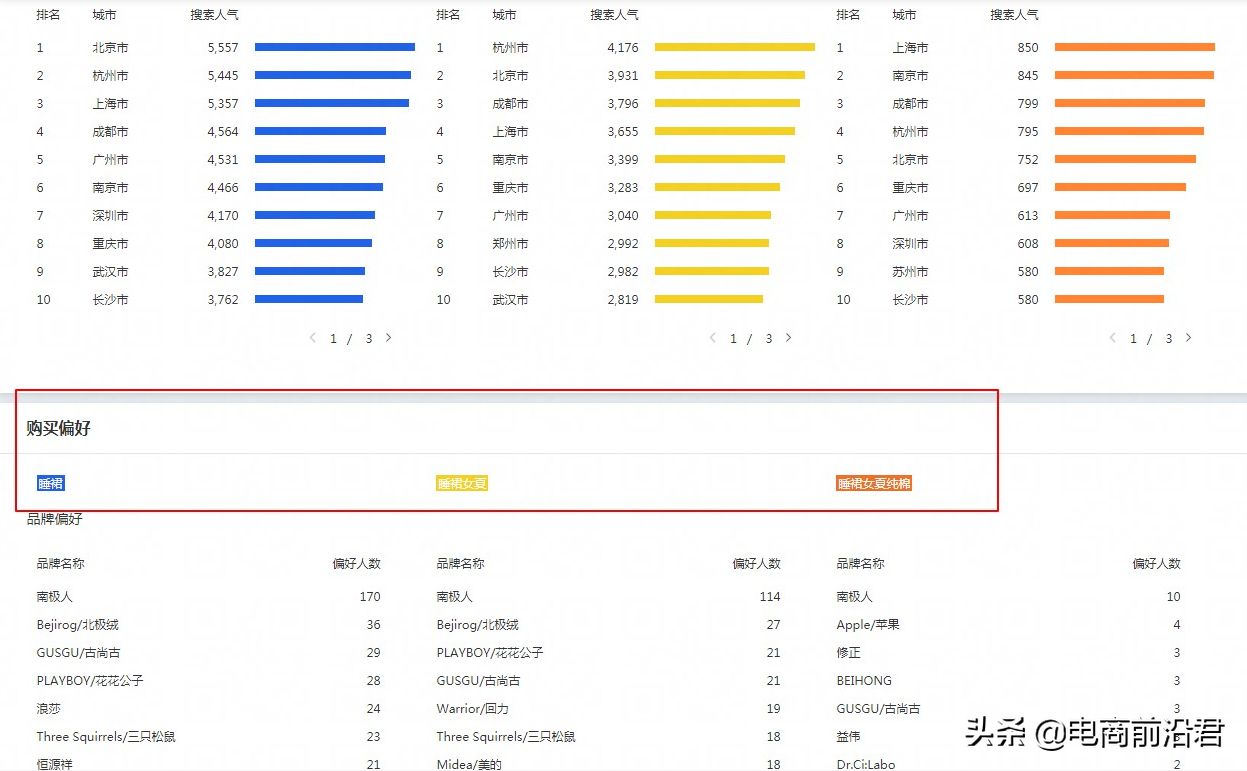This screenshot has height=771, width=1247.
Task: Click the search popularity value 5,557
Action: [223, 48]
